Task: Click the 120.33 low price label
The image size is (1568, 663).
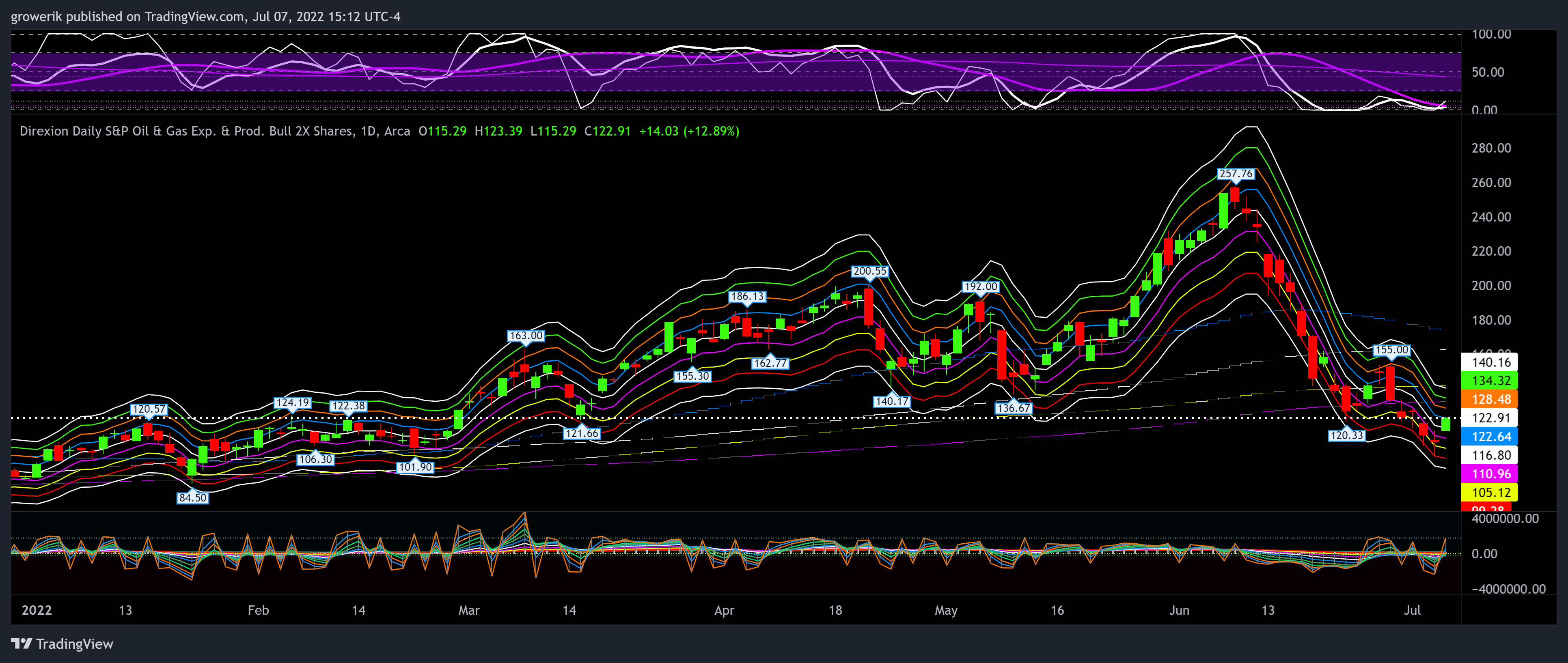Action: pyautogui.click(x=1346, y=435)
